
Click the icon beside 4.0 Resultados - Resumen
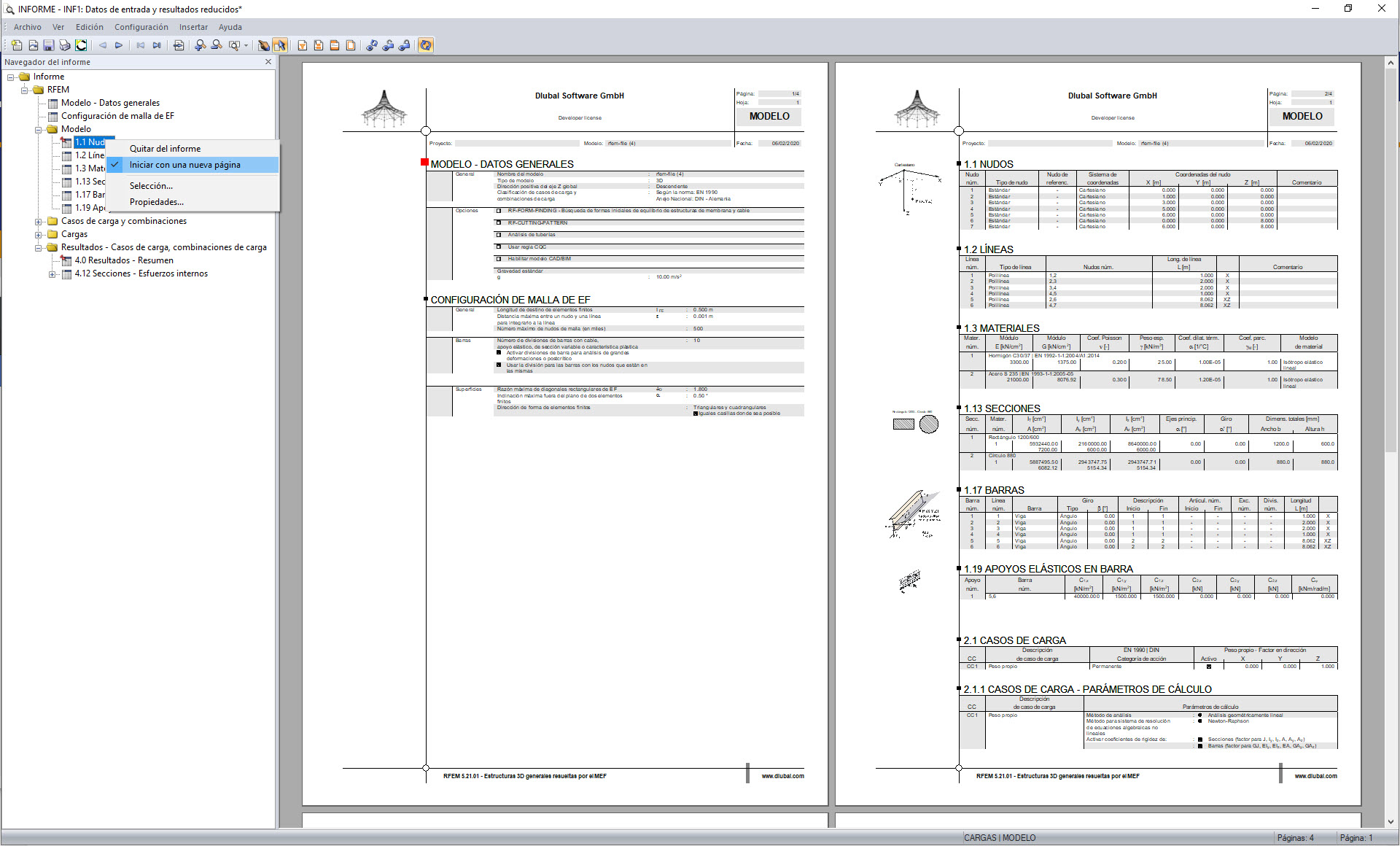click(66, 260)
